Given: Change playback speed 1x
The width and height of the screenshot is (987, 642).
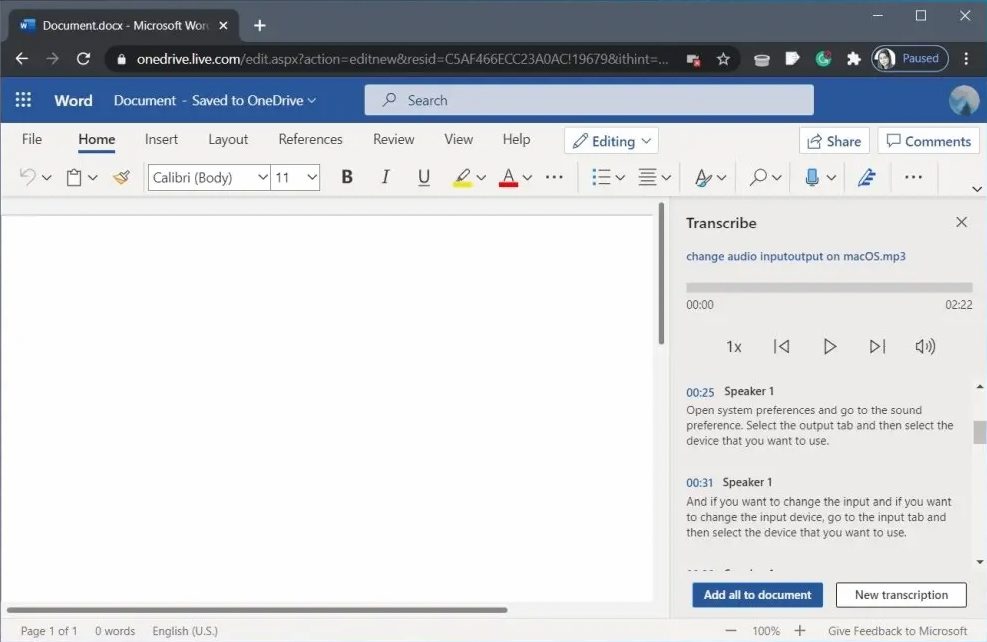Looking at the screenshot, I should 734,347.
